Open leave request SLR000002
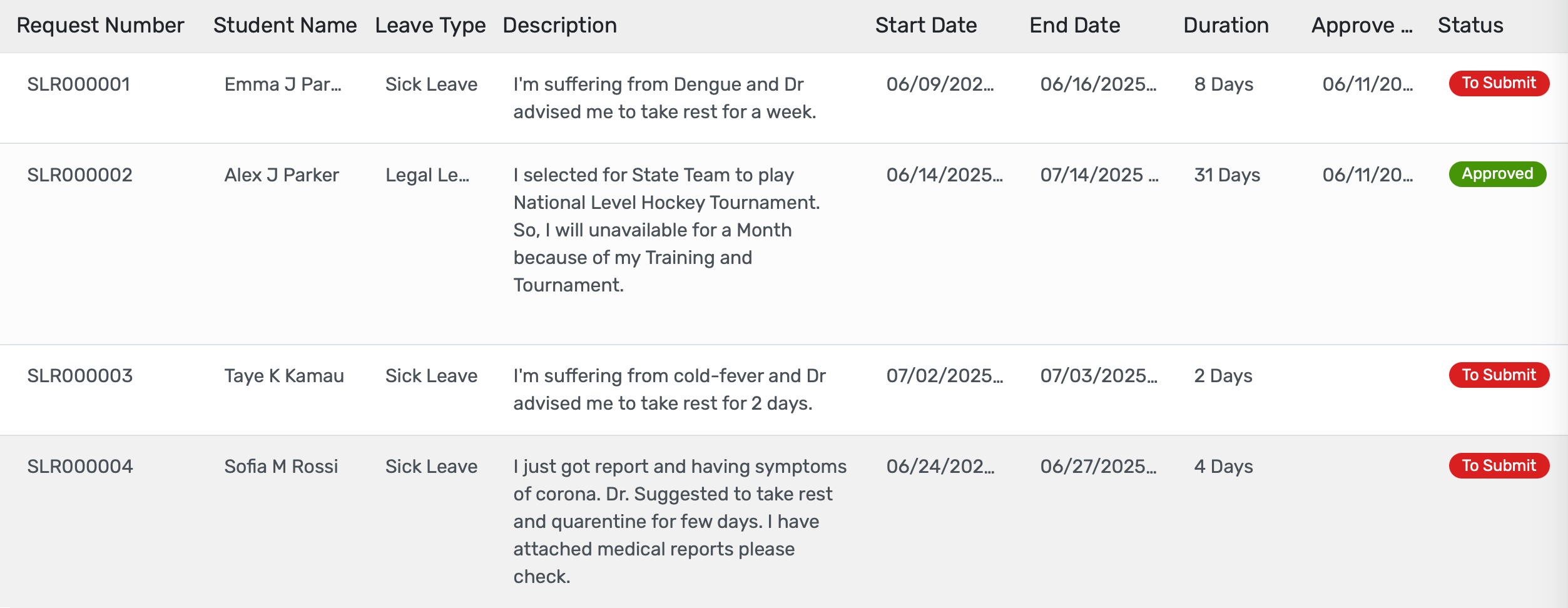The height and width of the screenshot is (608, 1568). click(x=79, y=175)
